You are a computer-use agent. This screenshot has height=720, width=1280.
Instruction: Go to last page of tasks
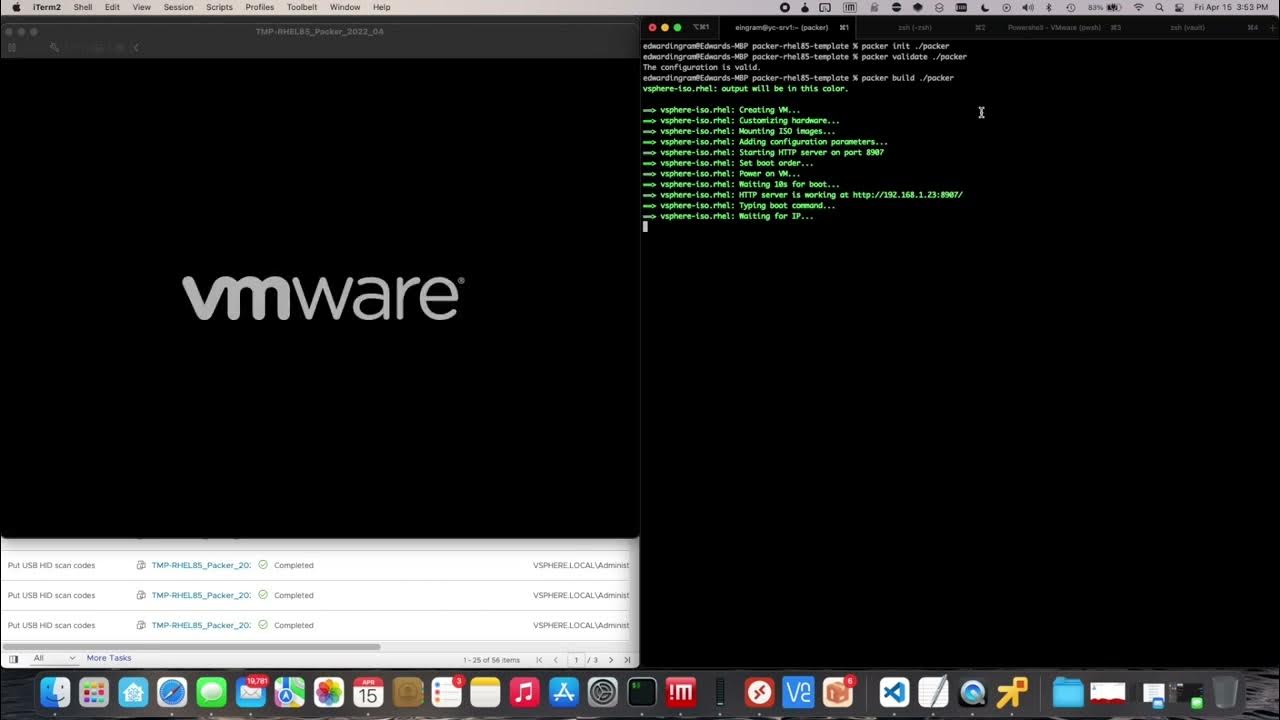(x=627, y=660)
